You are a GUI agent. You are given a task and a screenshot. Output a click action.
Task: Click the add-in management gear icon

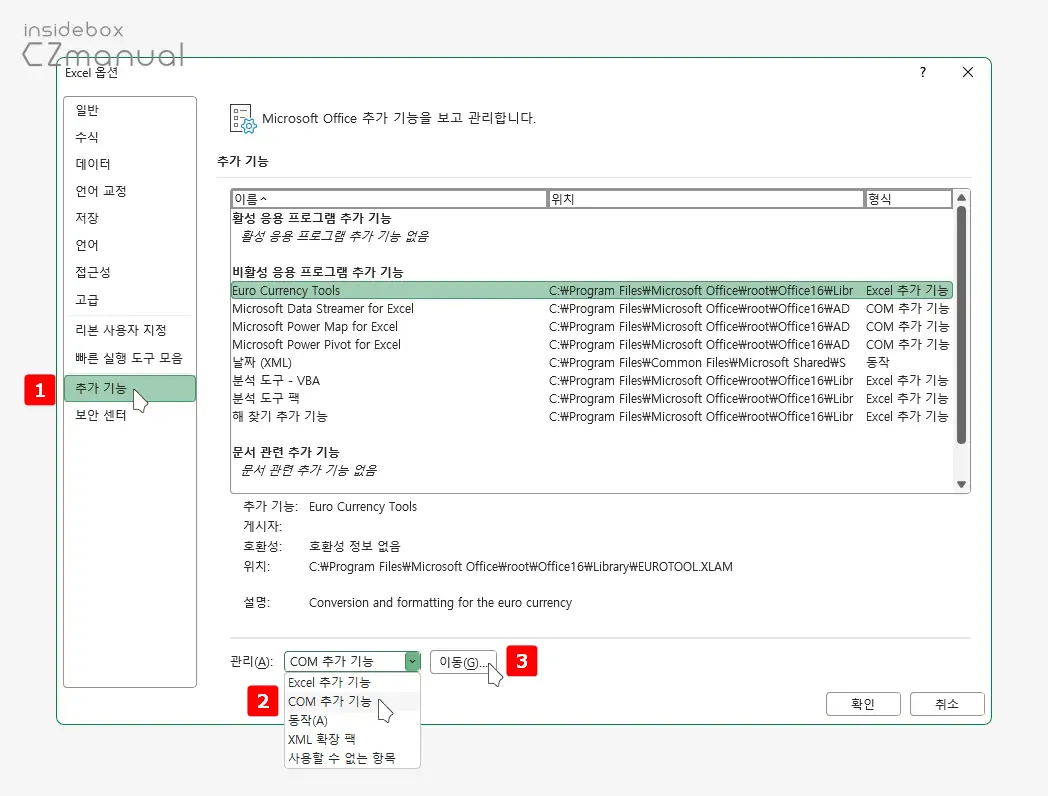click(x=242, y=120)
